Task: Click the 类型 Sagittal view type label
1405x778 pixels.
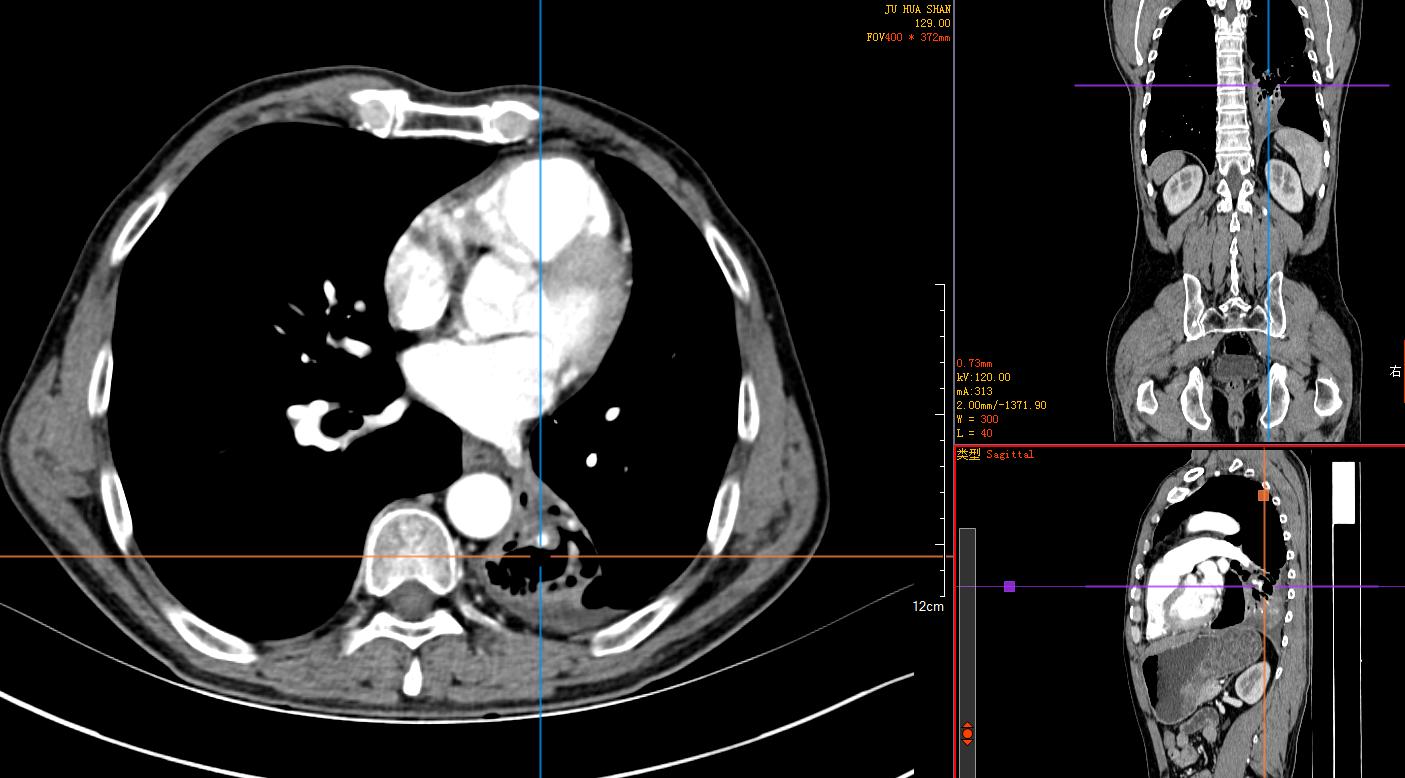Action: click(995, 455)
